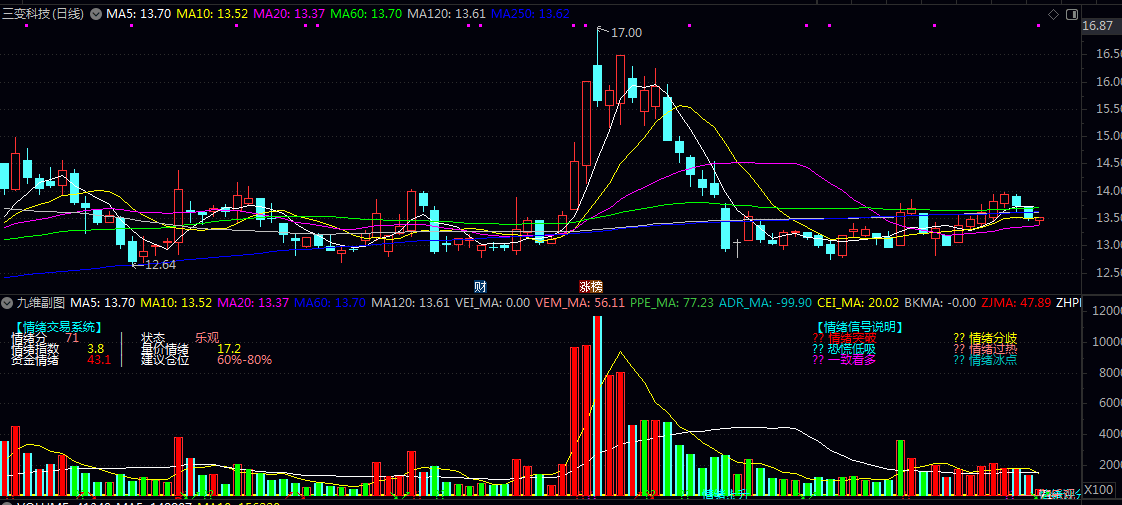Click the 情绪指数 value 3.8

click(96, 349)
